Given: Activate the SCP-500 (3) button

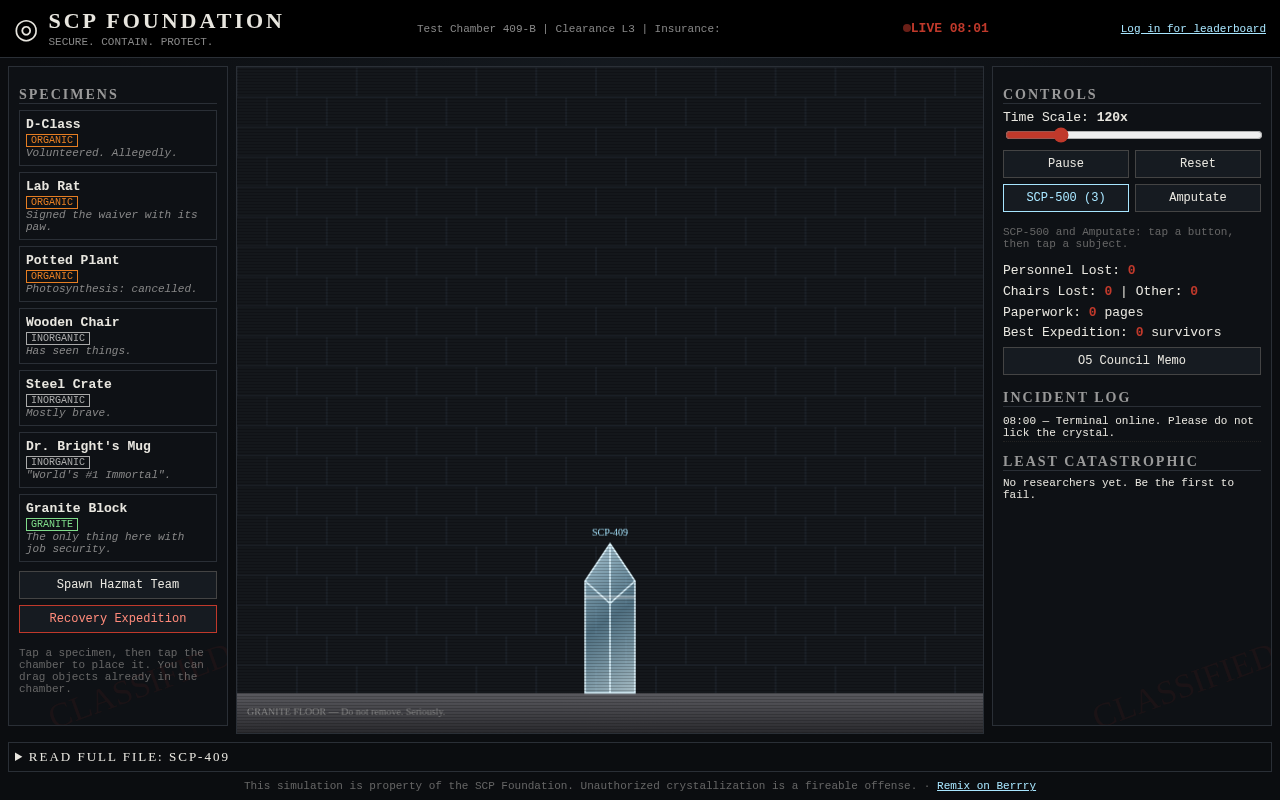Looking at the screenshot, I should [x=1066, y=198].
